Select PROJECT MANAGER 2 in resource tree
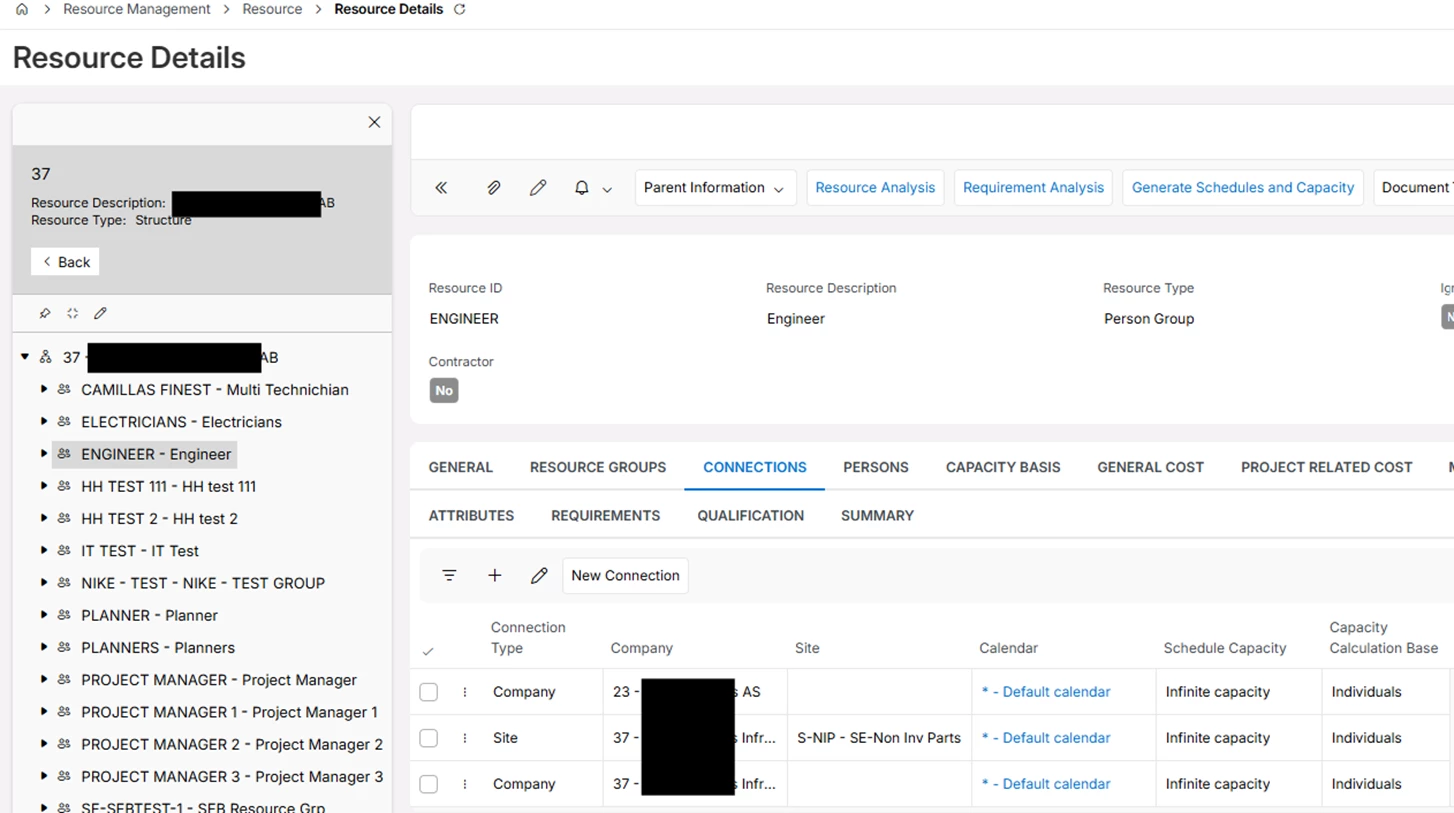This screenshot has width=1454, height=813. click(x=231, y=744)
